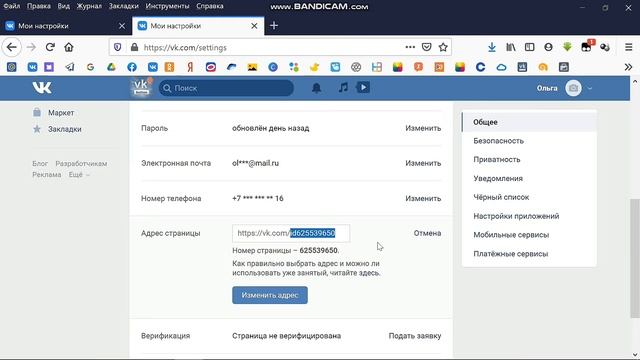
Task: Open the Журнал menu
Action: [89, 6]
